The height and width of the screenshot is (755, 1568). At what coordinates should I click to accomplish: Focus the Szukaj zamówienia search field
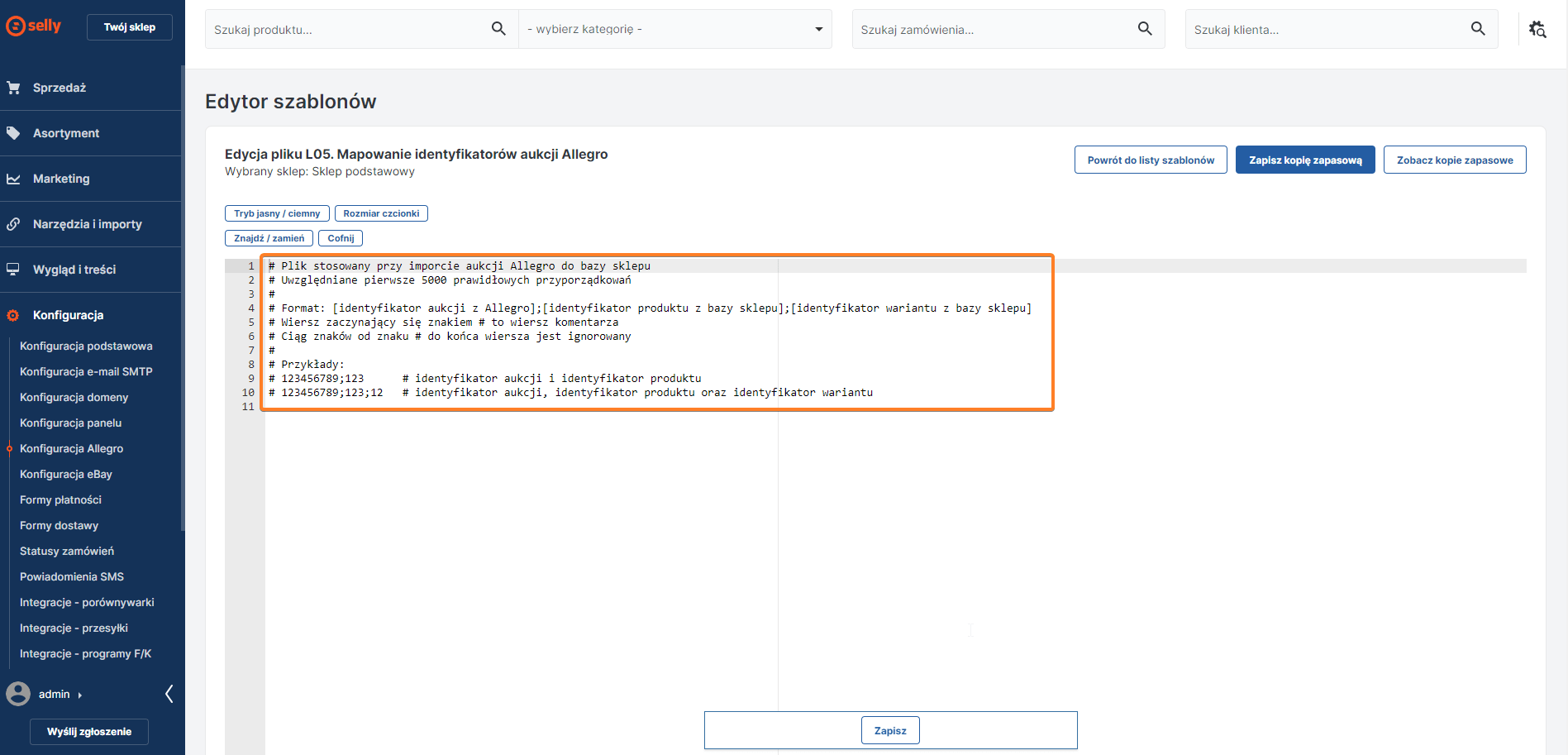point(992,29)
